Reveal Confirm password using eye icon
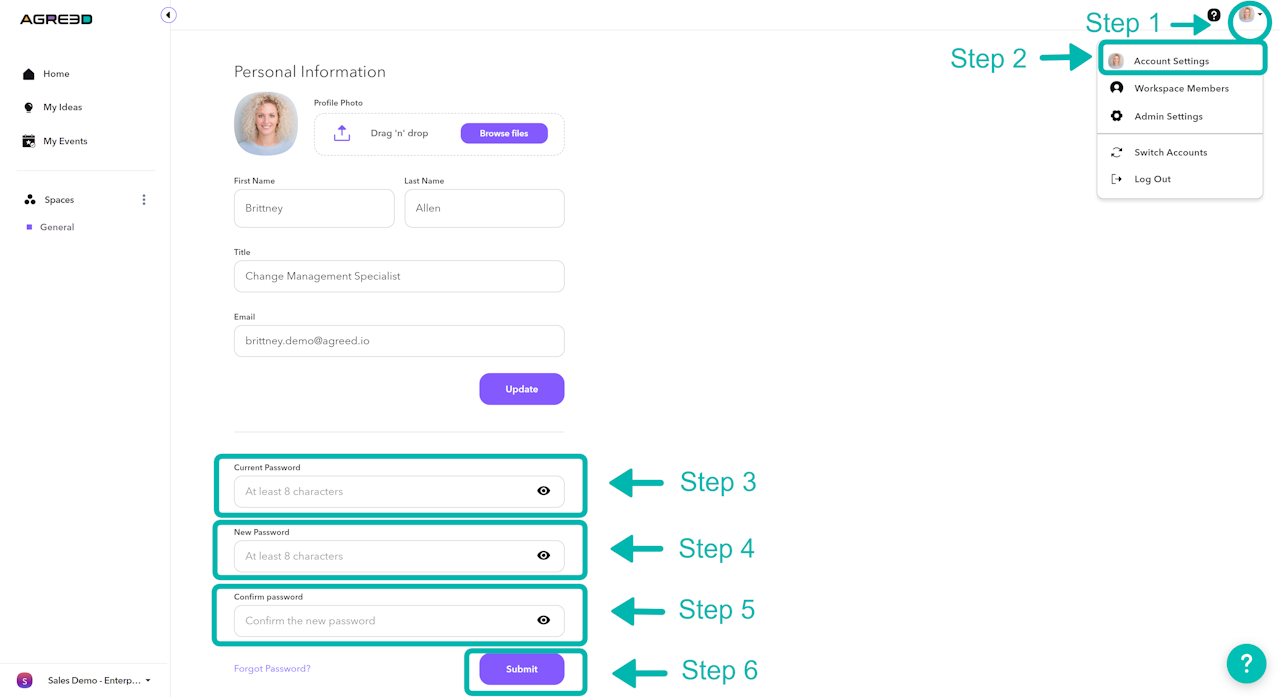1280x697 pixels. tap(543, 621)
